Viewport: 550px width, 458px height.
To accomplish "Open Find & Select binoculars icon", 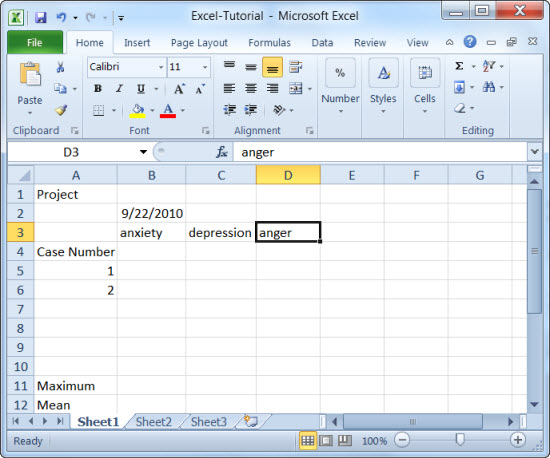I will [489, 87].
